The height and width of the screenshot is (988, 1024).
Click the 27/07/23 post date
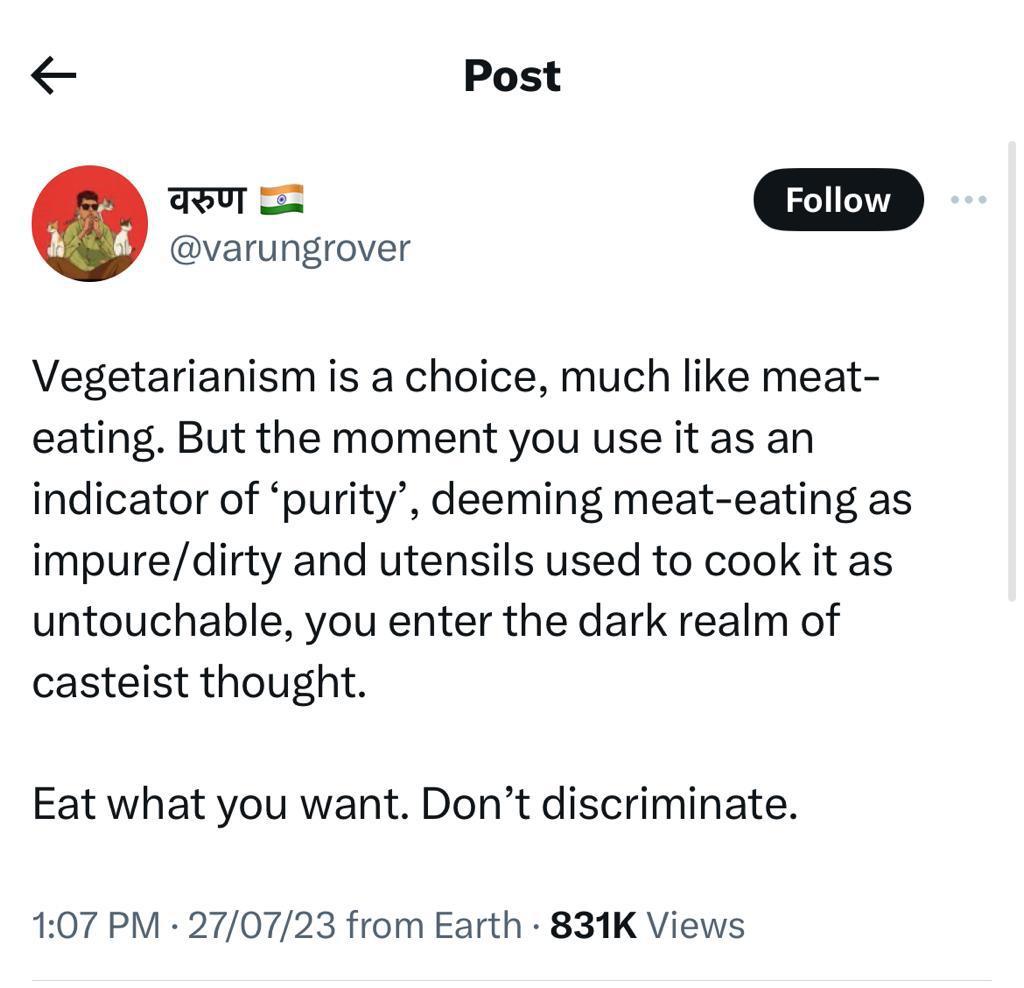coord(261,925)
